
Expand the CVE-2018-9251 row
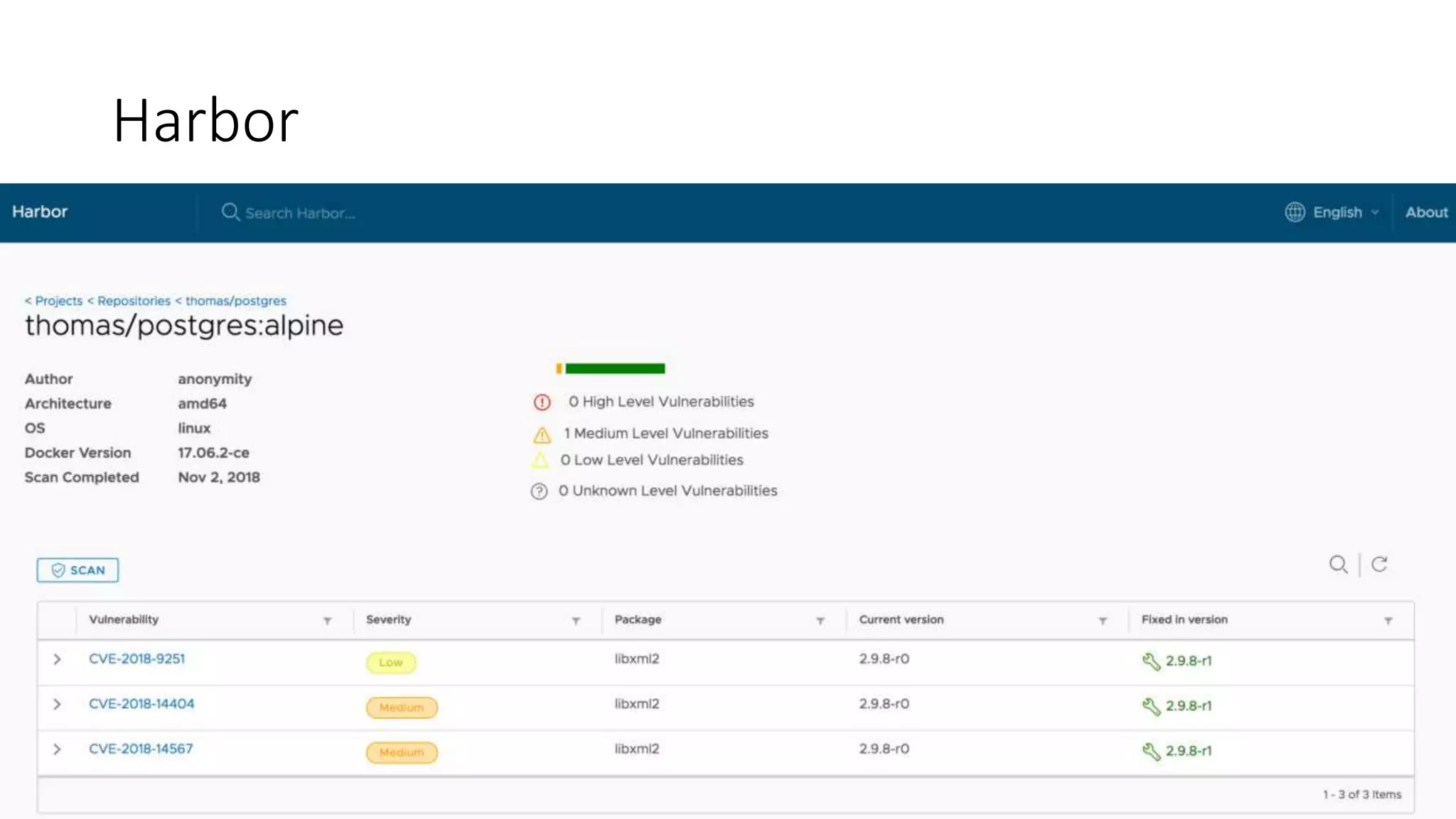pos(57,659)
